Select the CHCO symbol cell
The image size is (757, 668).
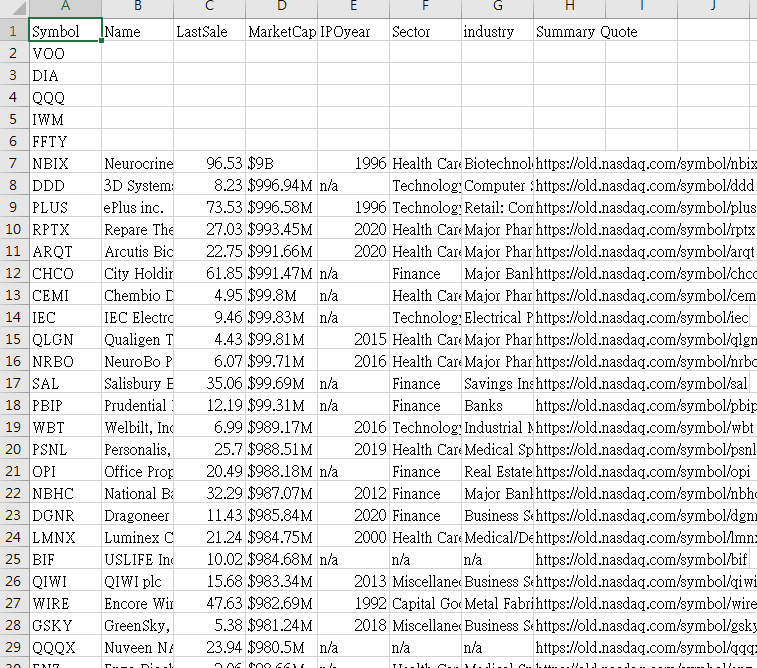coord(65,273)
